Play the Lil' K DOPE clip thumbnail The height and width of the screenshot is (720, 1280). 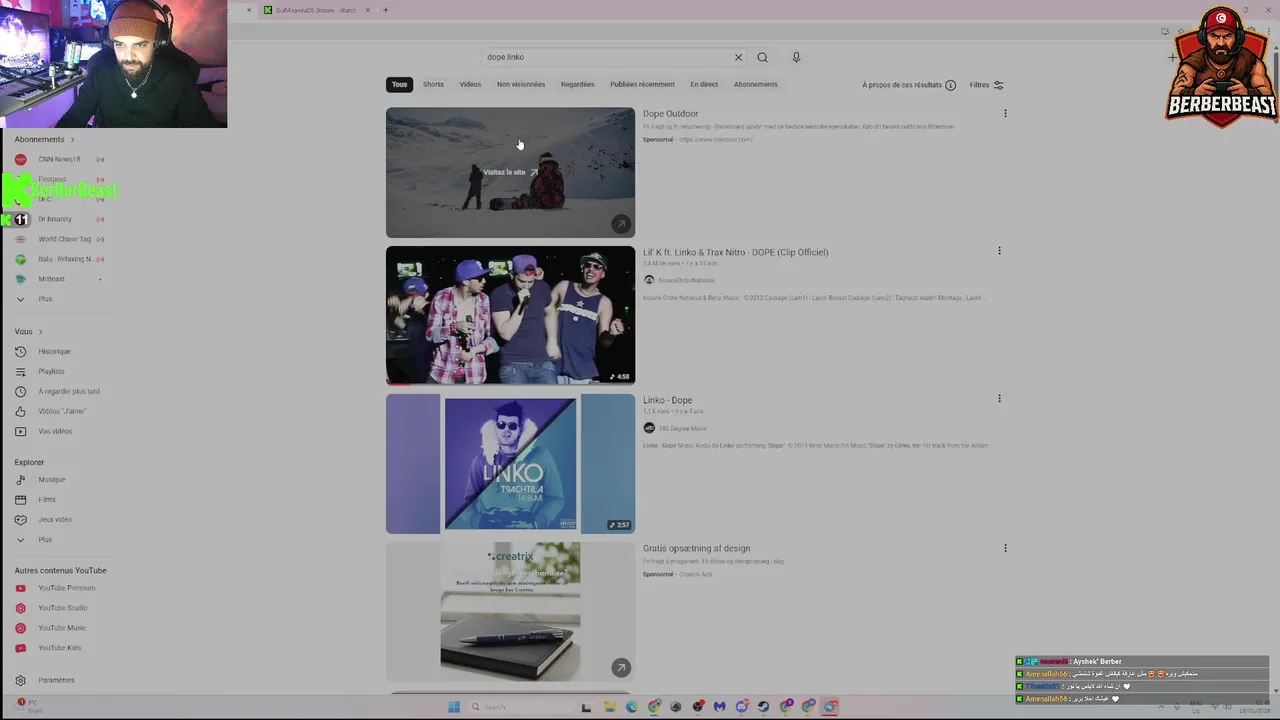510,315
